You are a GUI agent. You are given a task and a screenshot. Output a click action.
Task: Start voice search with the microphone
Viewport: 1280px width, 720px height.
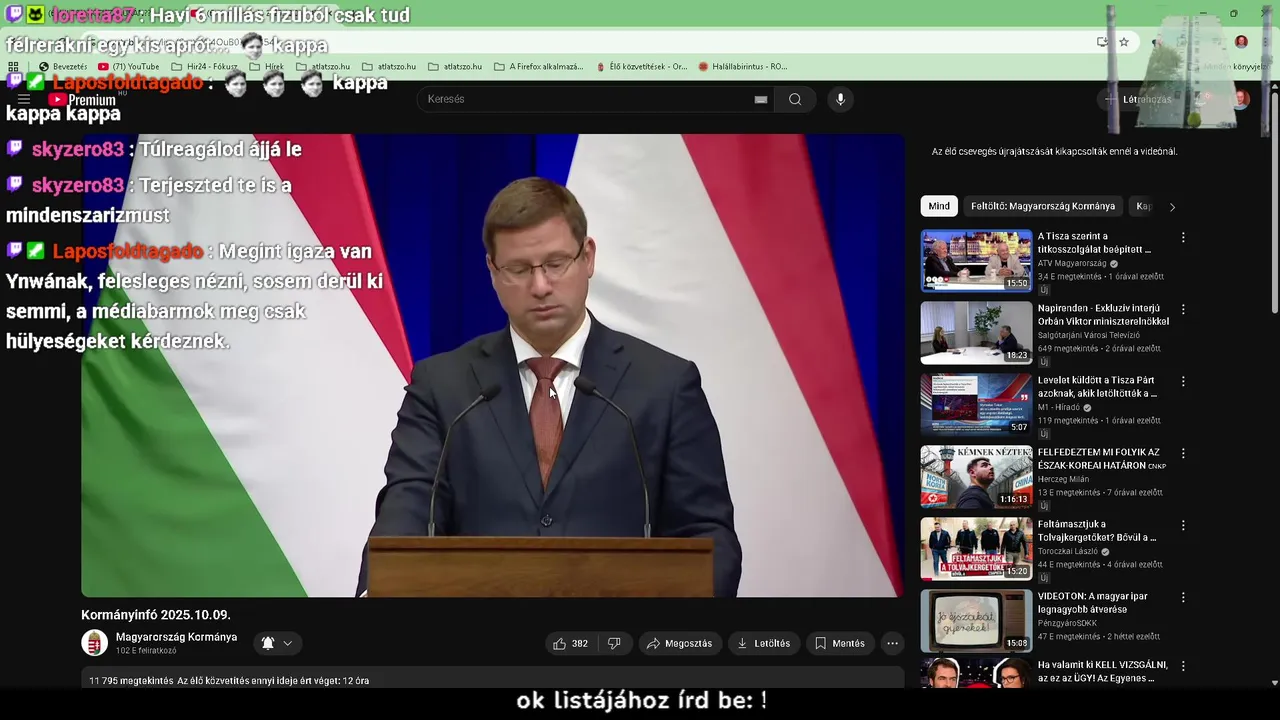(x=840, y=99)
